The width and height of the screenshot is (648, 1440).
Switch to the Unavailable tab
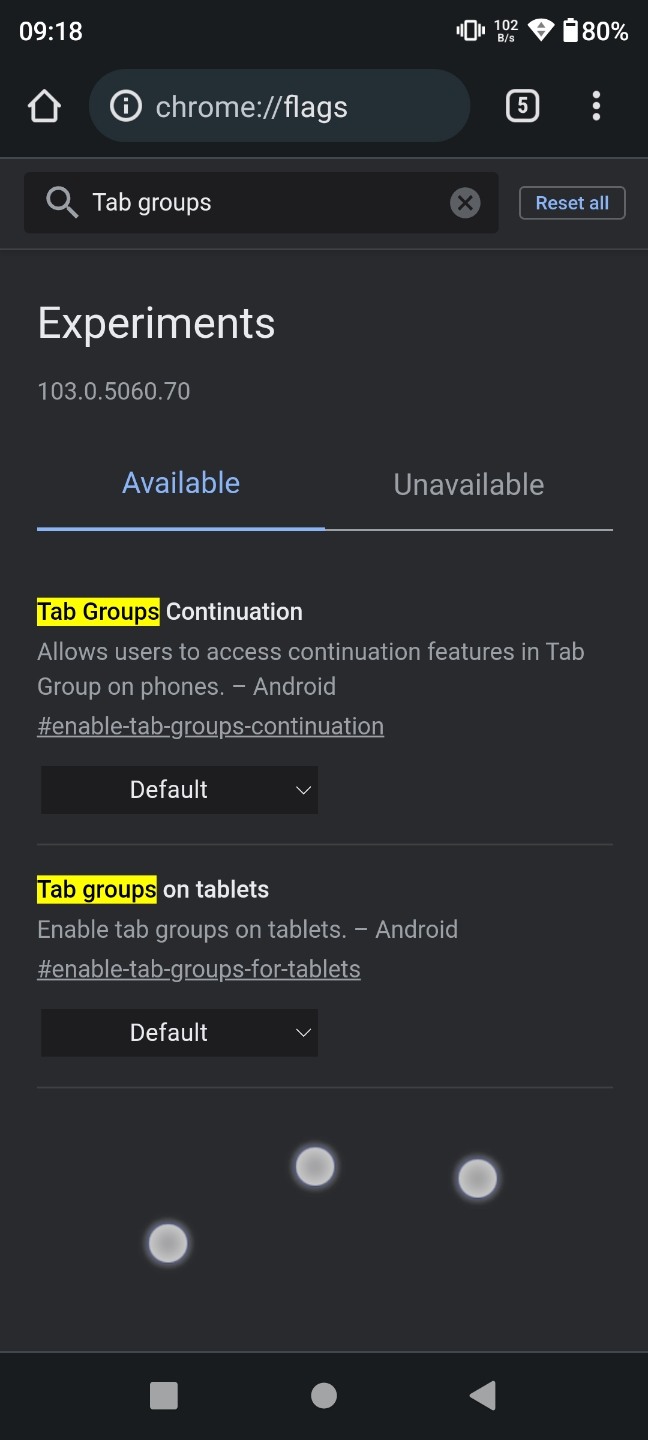469,484
